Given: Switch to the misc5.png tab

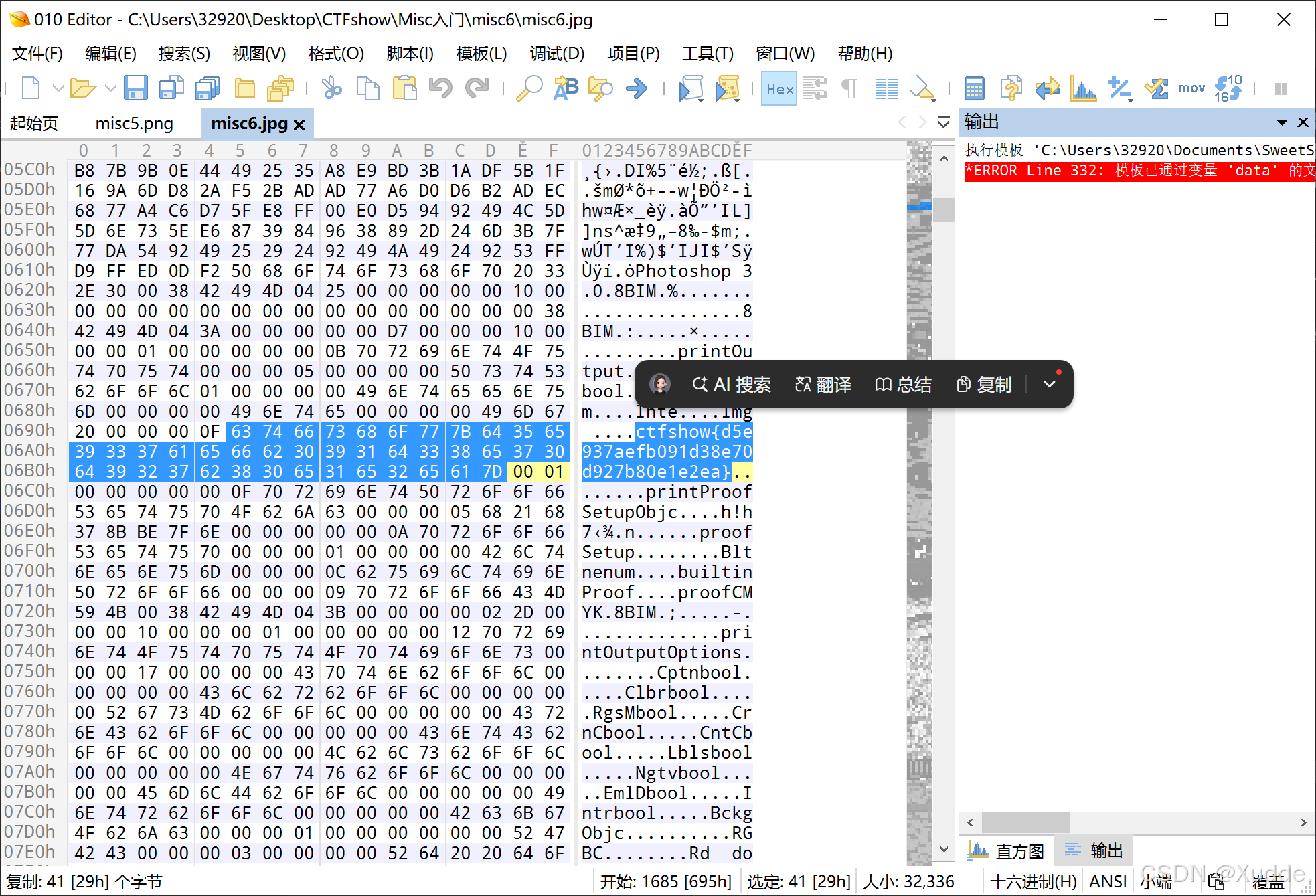Looking at the screenshot, I should [x=134, y=123].
